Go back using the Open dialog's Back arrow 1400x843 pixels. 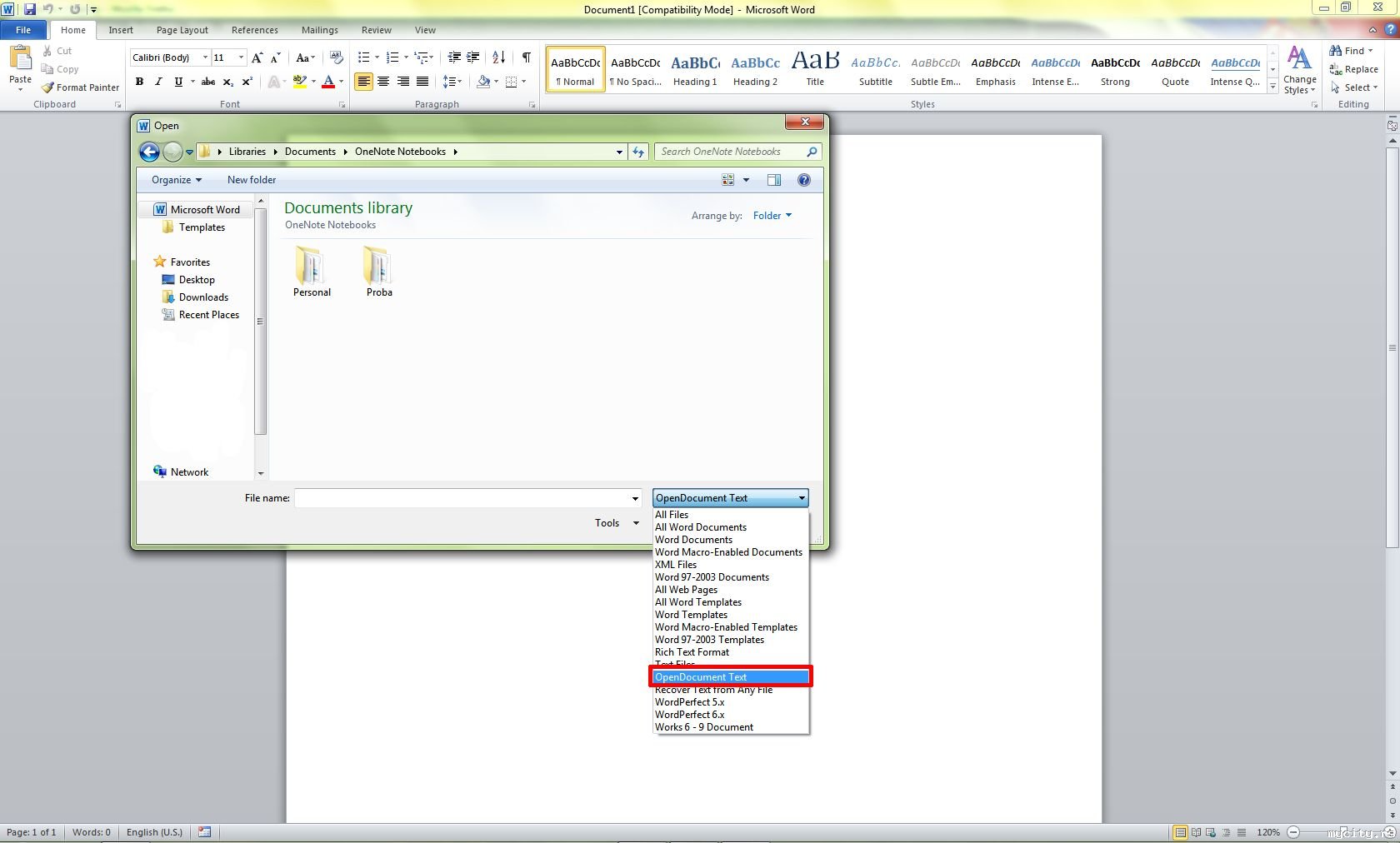pyautogui.click(x=149, y=152)
